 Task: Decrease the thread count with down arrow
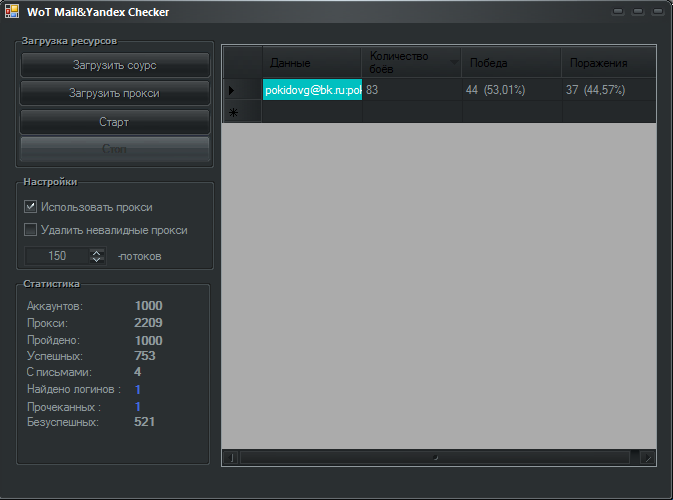97,260
